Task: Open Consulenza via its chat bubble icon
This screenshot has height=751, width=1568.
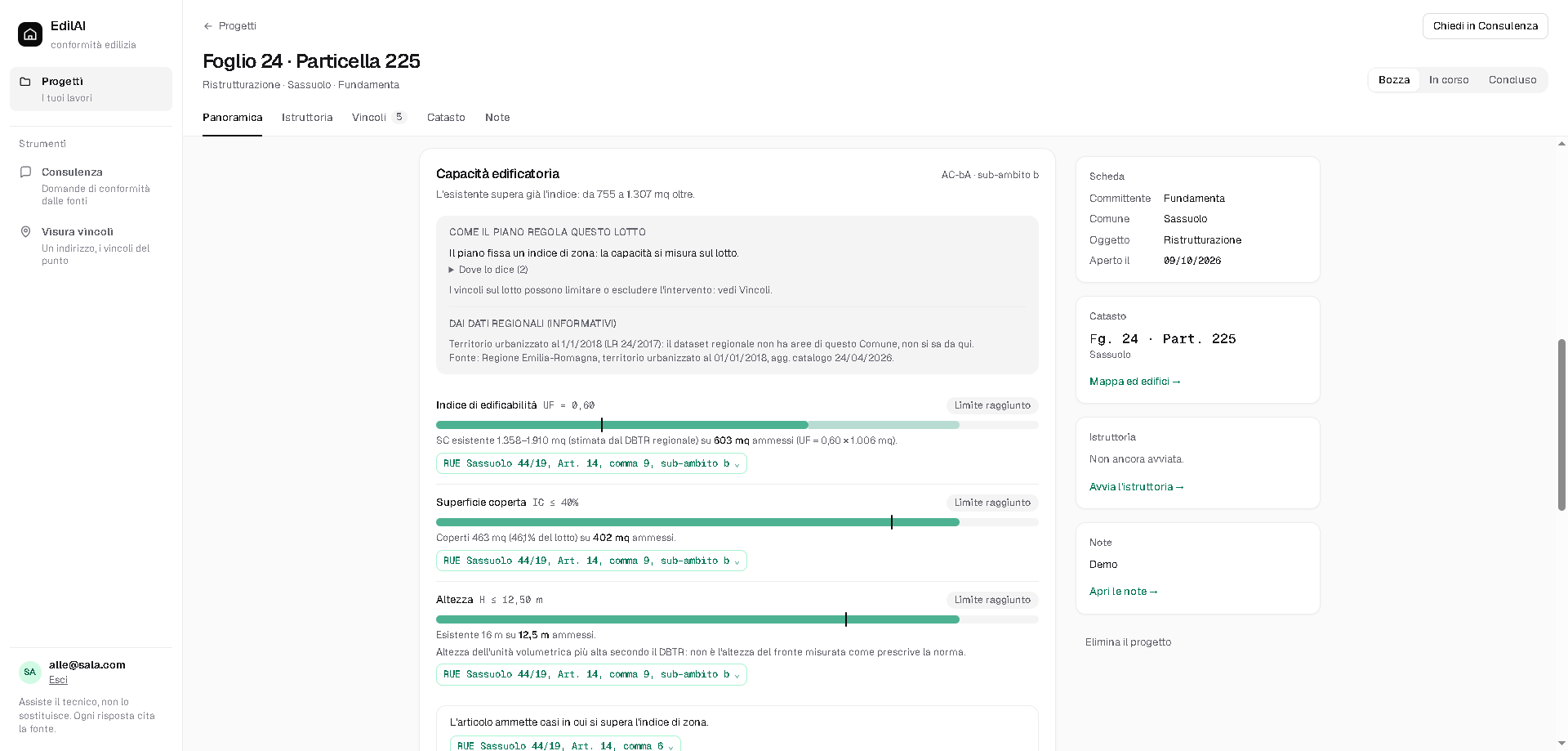Action: pyautogui.click(x=25, y=172)
